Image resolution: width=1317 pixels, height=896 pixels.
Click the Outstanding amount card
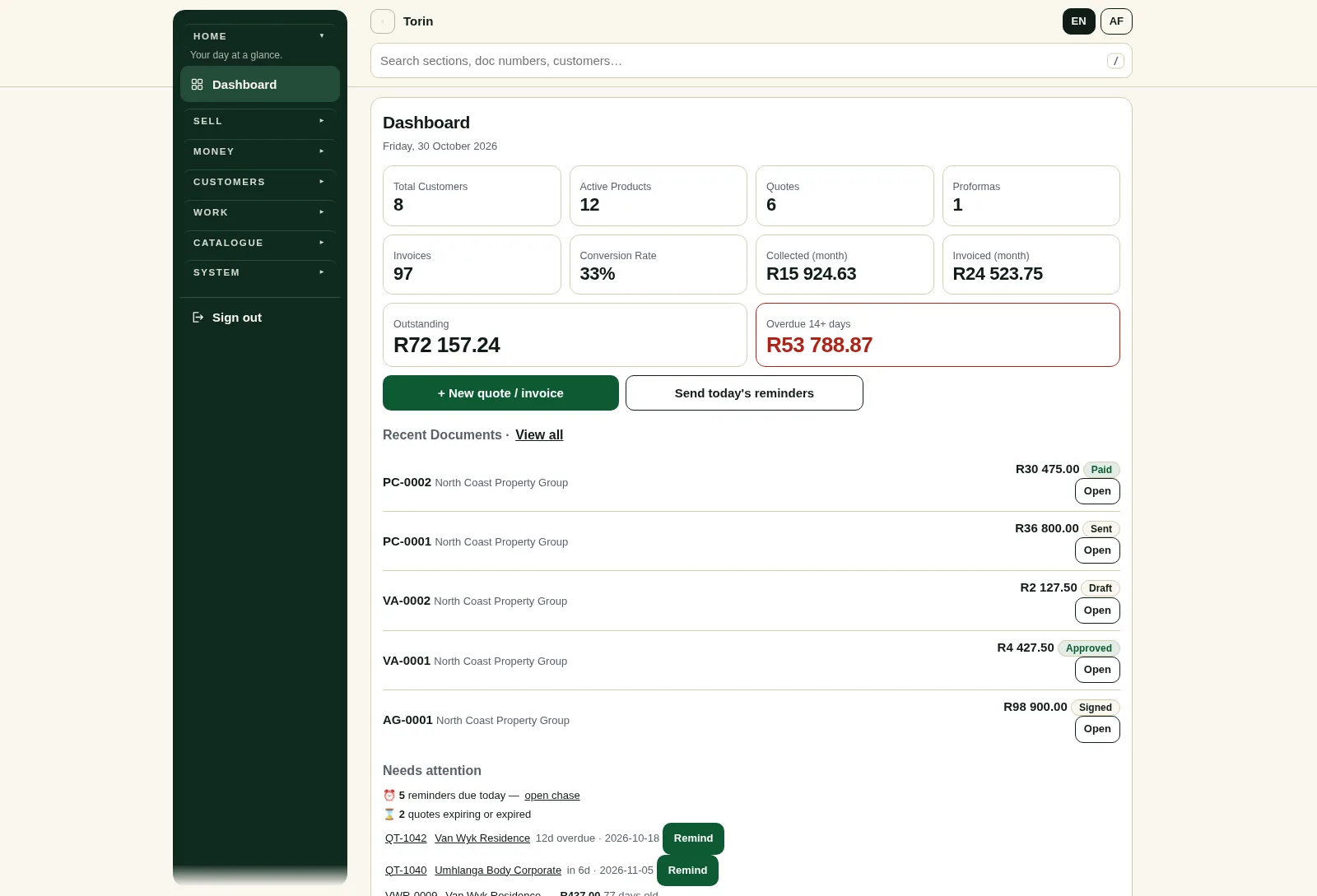coord(565,335)
